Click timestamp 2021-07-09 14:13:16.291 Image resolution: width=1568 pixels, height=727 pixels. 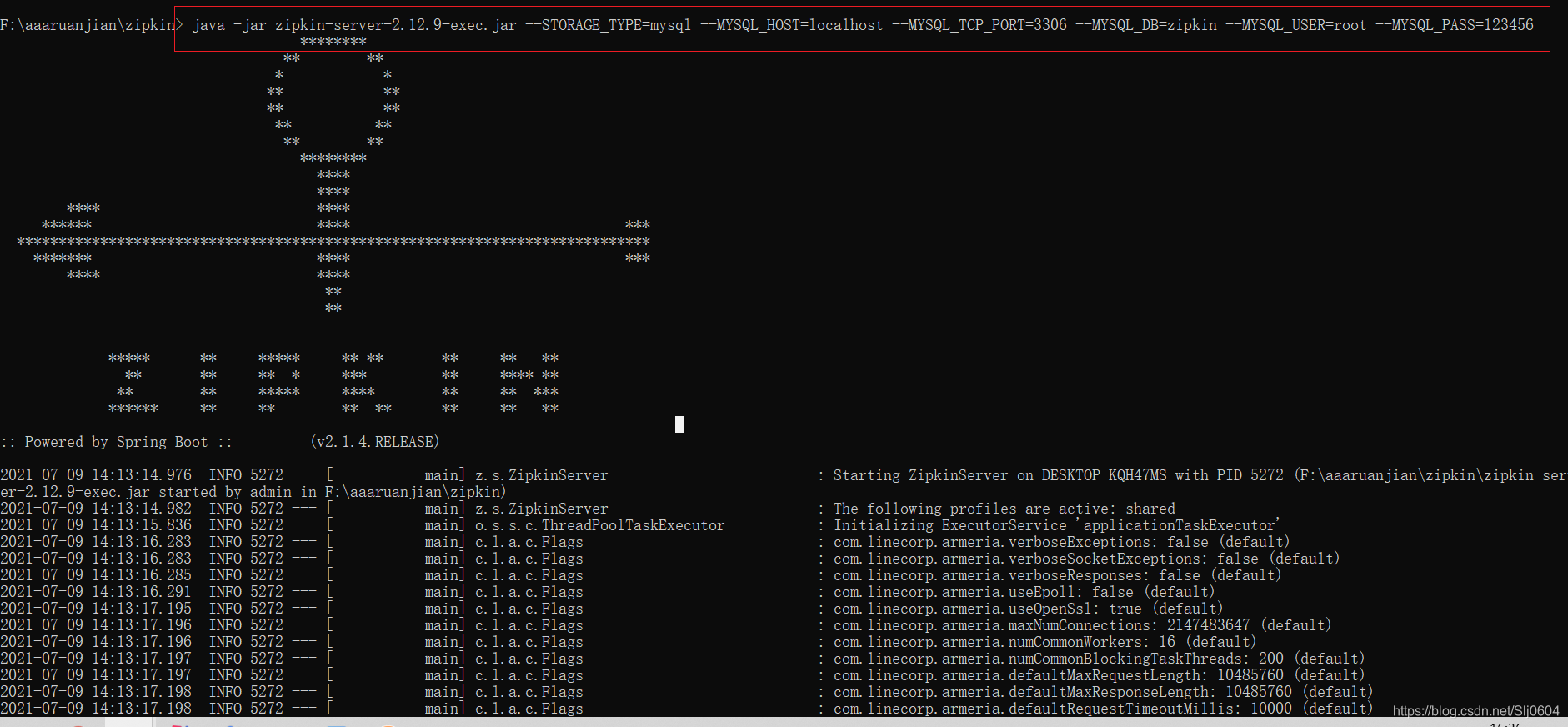click(x=96, y=592)
